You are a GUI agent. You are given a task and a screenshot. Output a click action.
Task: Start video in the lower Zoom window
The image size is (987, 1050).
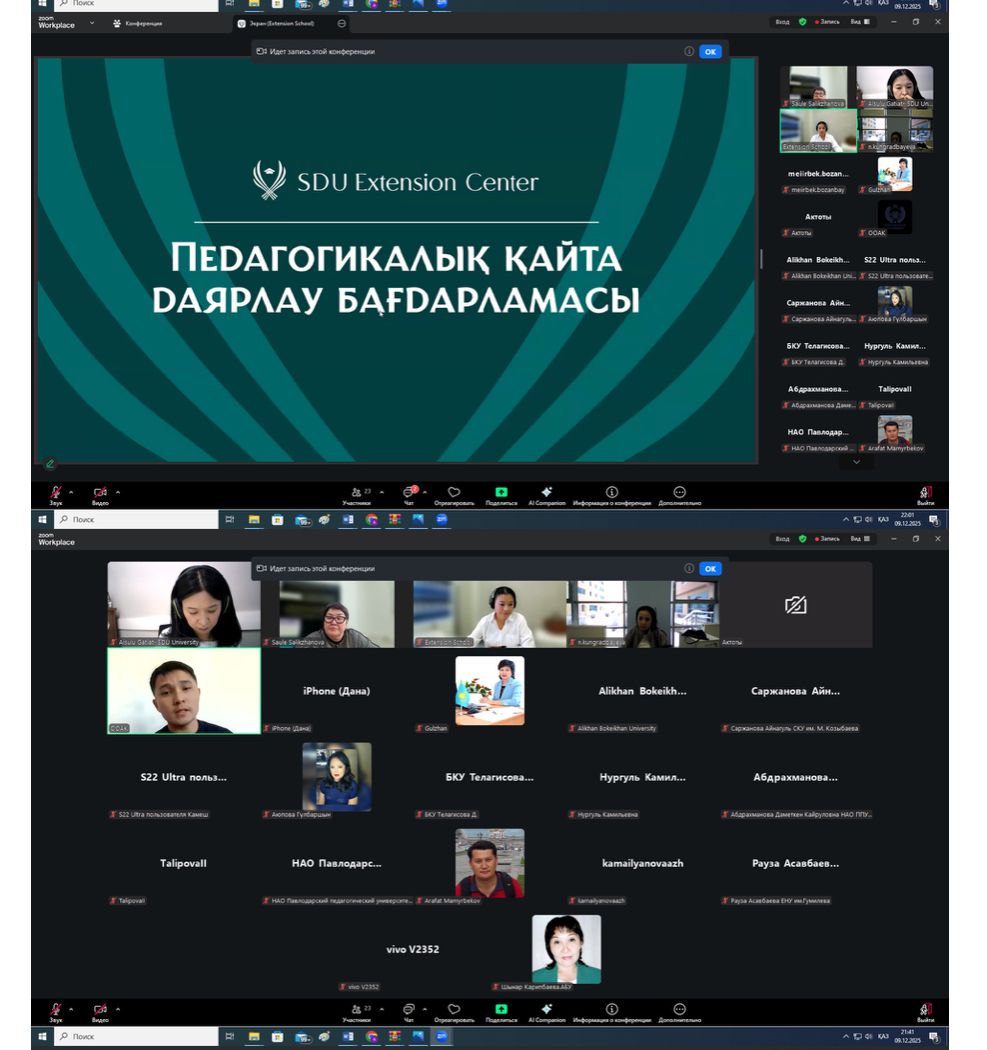100,1010
